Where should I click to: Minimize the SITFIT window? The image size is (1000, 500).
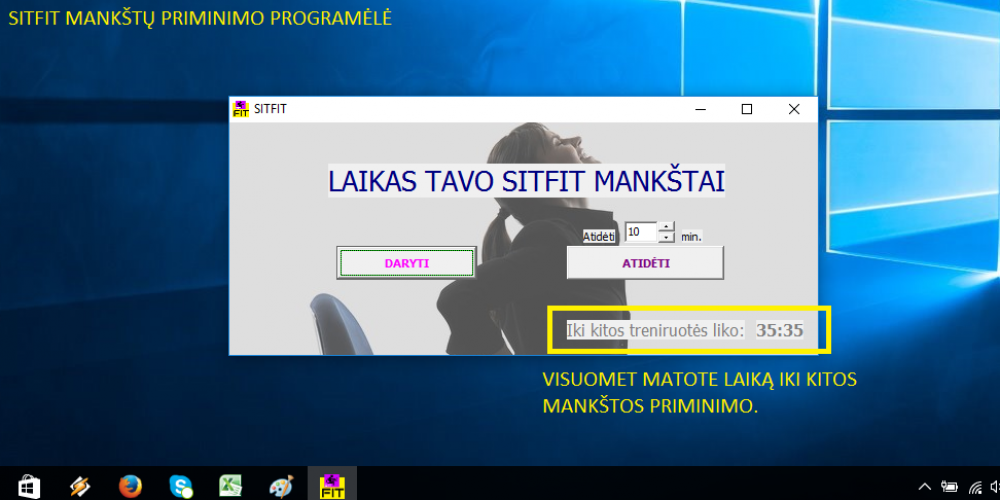pos(701,109)
